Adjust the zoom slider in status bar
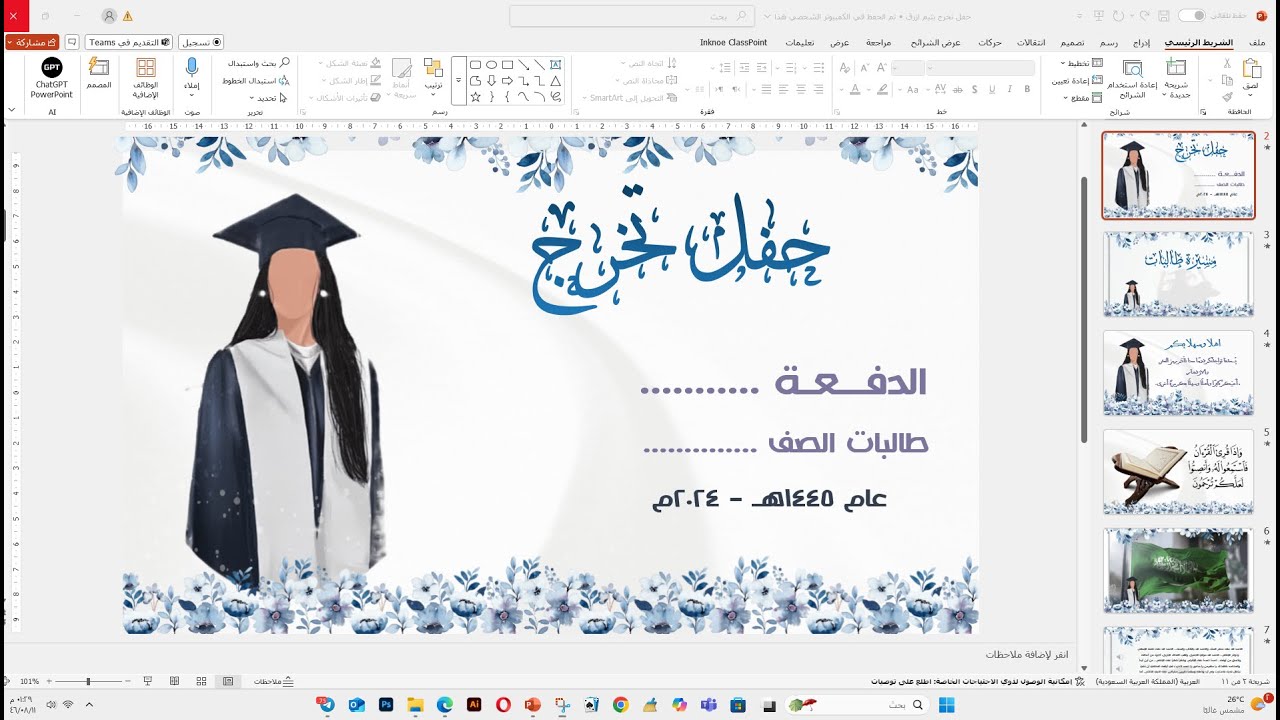The height and width of the screenshot is (720, 1280). pos(88,681)
